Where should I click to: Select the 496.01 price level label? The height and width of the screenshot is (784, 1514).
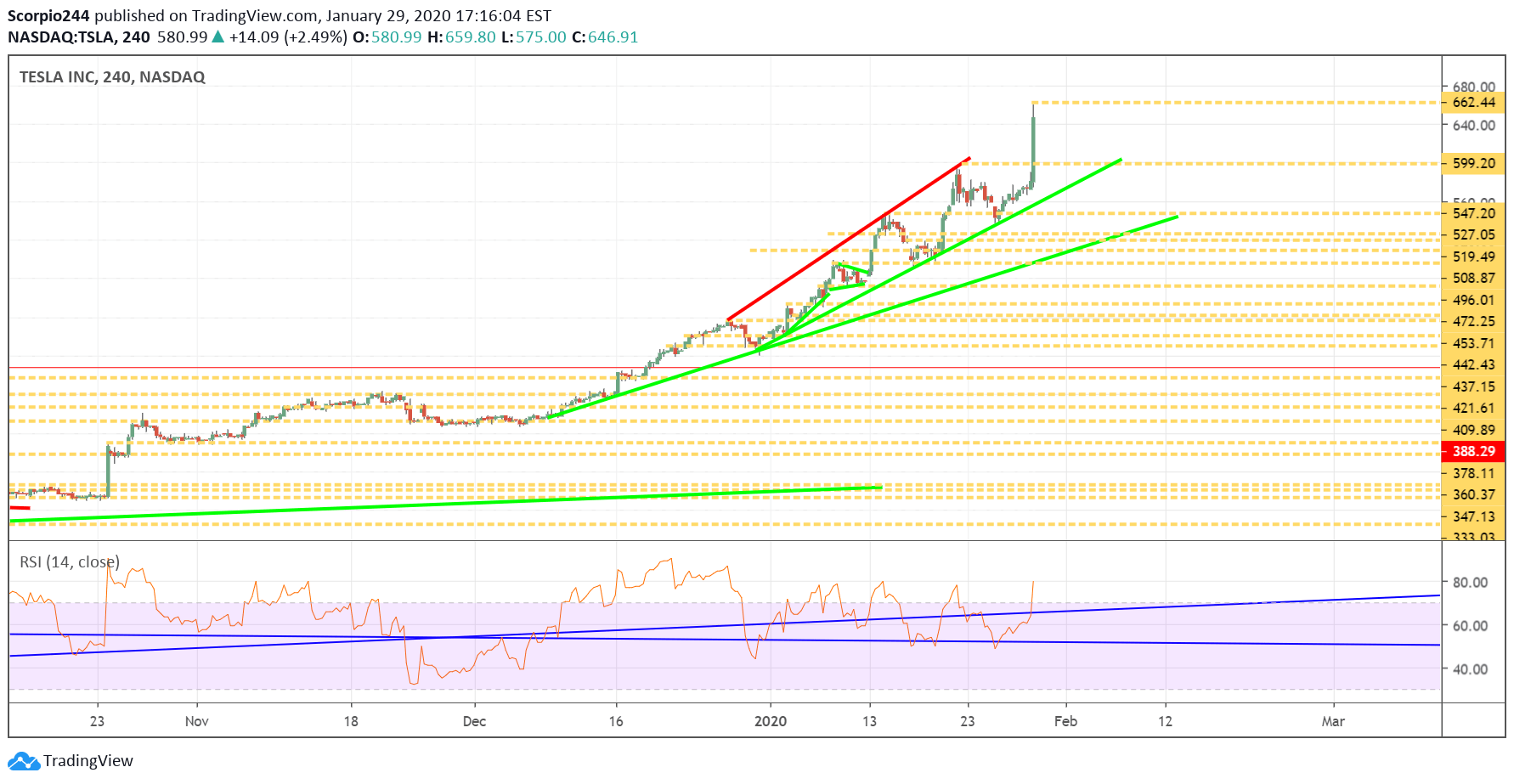tap(1473, 300)
